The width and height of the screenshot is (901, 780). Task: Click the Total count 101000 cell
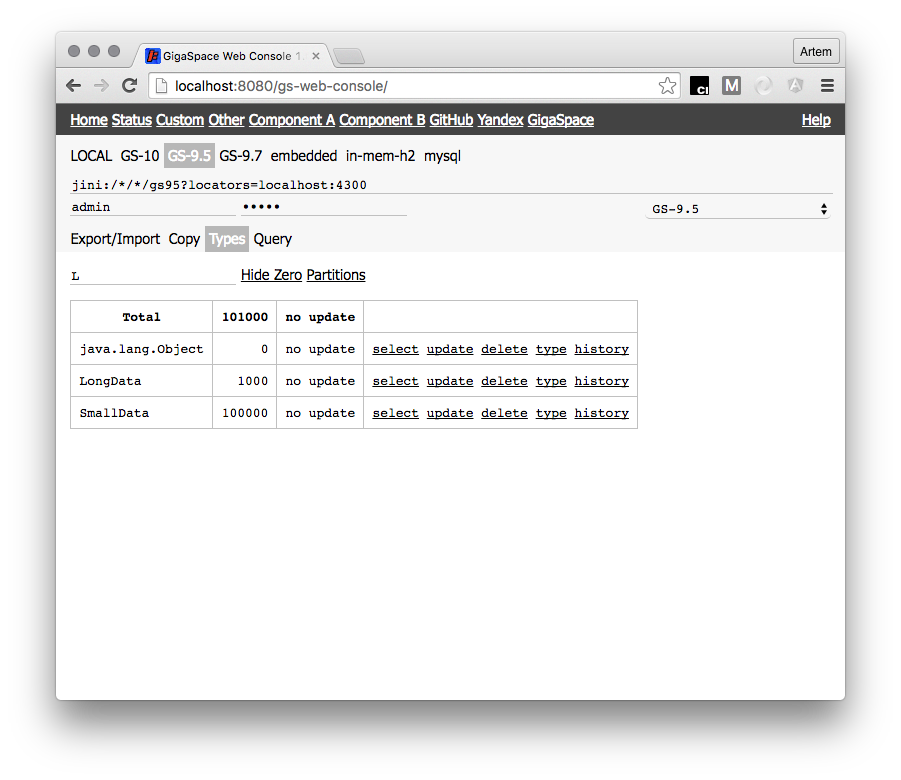[x=245, y=317]
